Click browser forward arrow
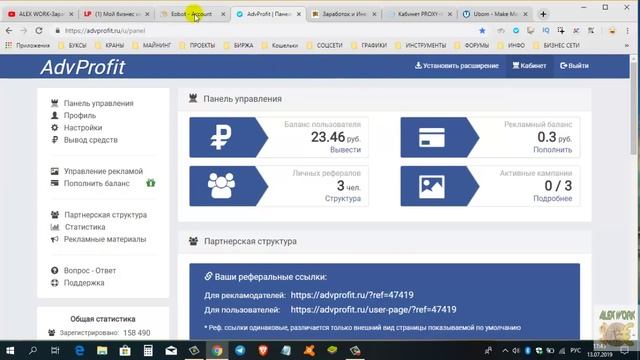 click(23, 31)
